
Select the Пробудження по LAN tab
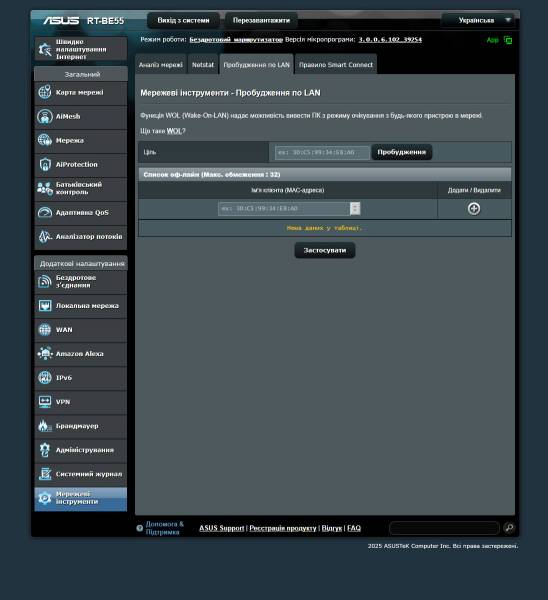(256, 65)
